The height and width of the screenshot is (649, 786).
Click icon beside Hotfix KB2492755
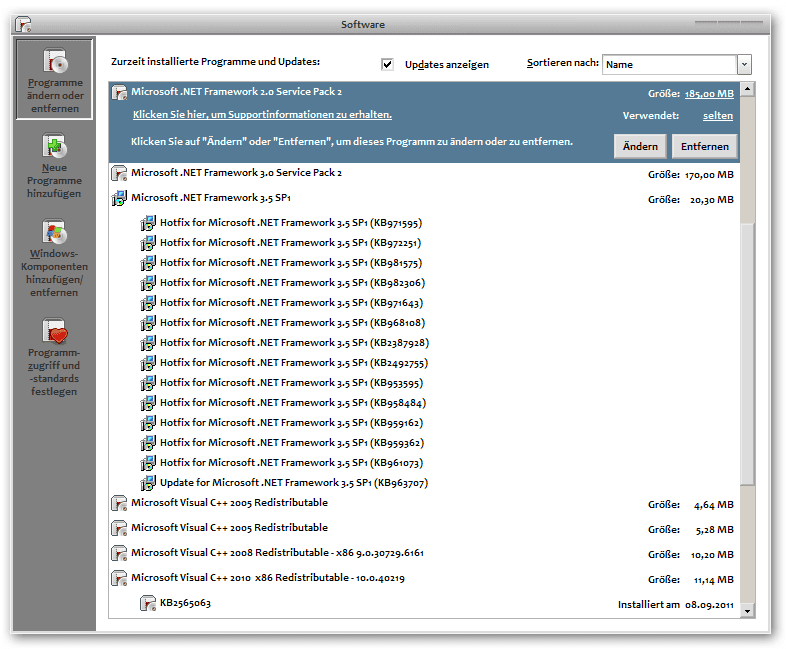click(x=148, y=363)
